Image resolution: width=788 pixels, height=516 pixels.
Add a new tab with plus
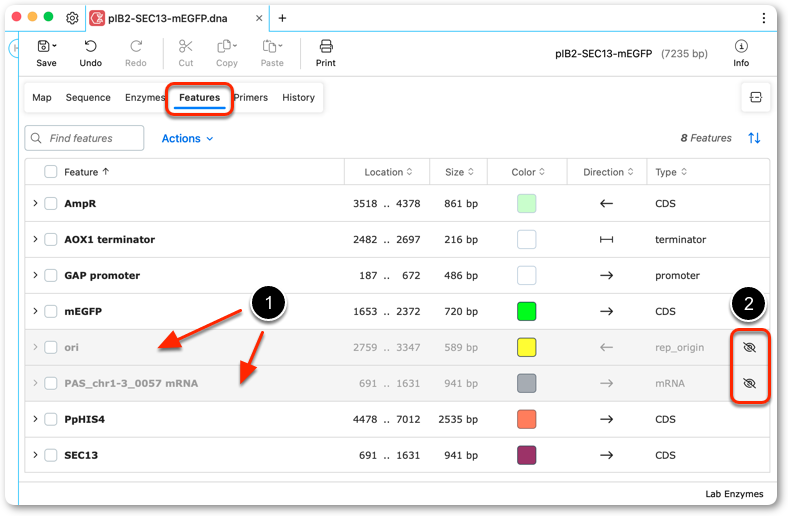tap(282, 19)
